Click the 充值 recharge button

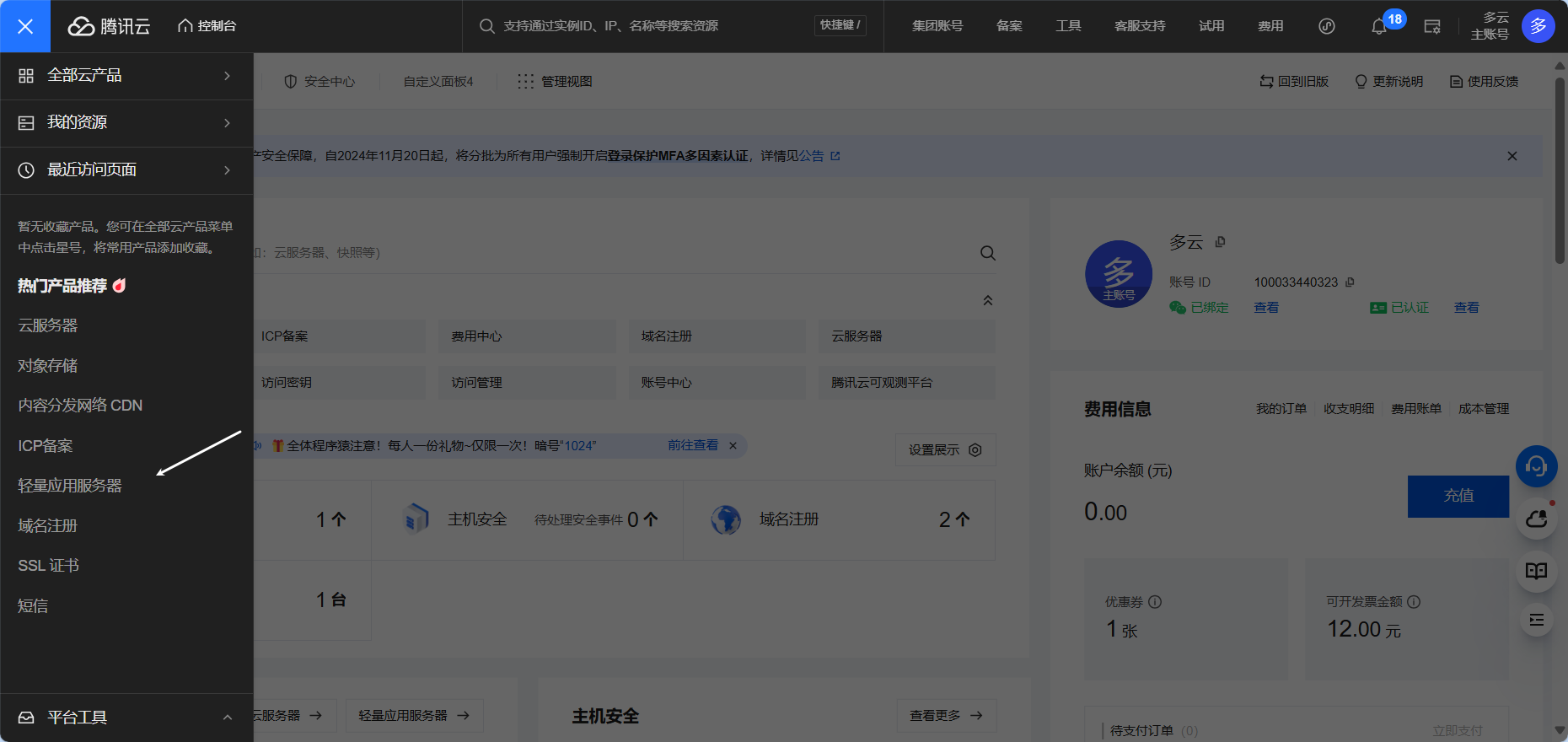(1458, 496)
